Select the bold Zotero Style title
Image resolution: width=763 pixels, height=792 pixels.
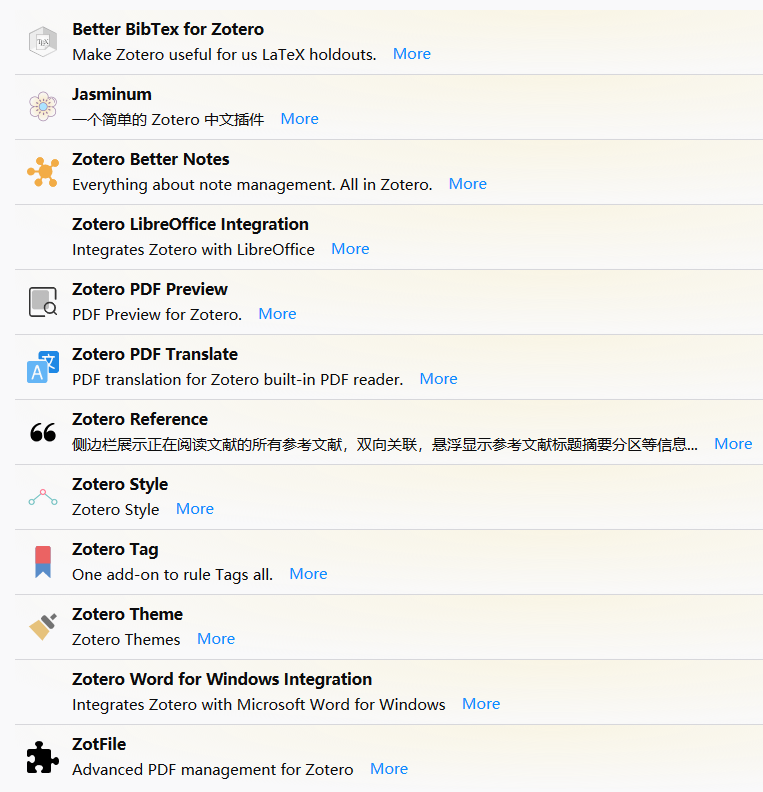120,484
